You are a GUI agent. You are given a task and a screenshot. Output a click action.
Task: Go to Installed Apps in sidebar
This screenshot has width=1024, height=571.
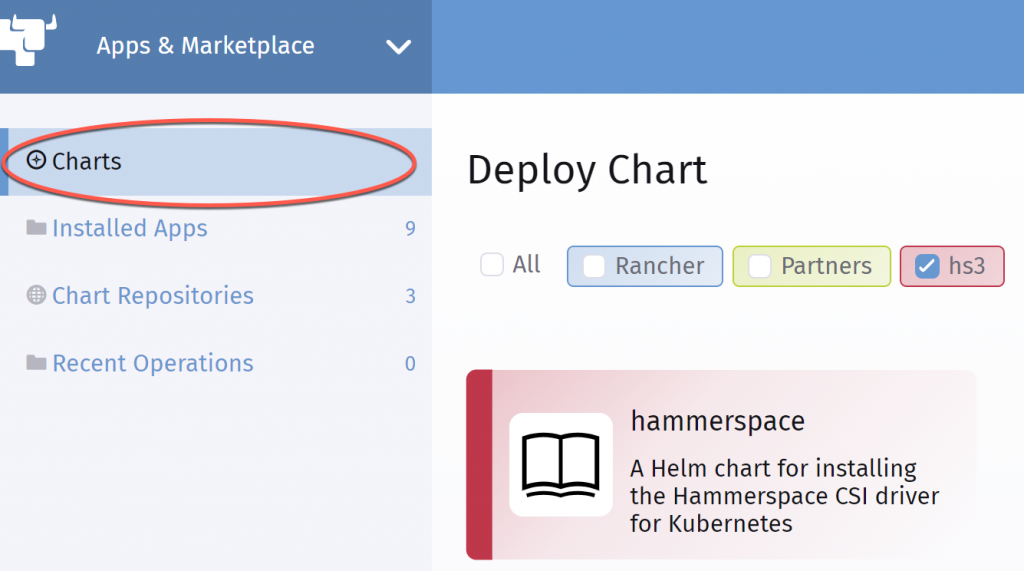point(130,228)
